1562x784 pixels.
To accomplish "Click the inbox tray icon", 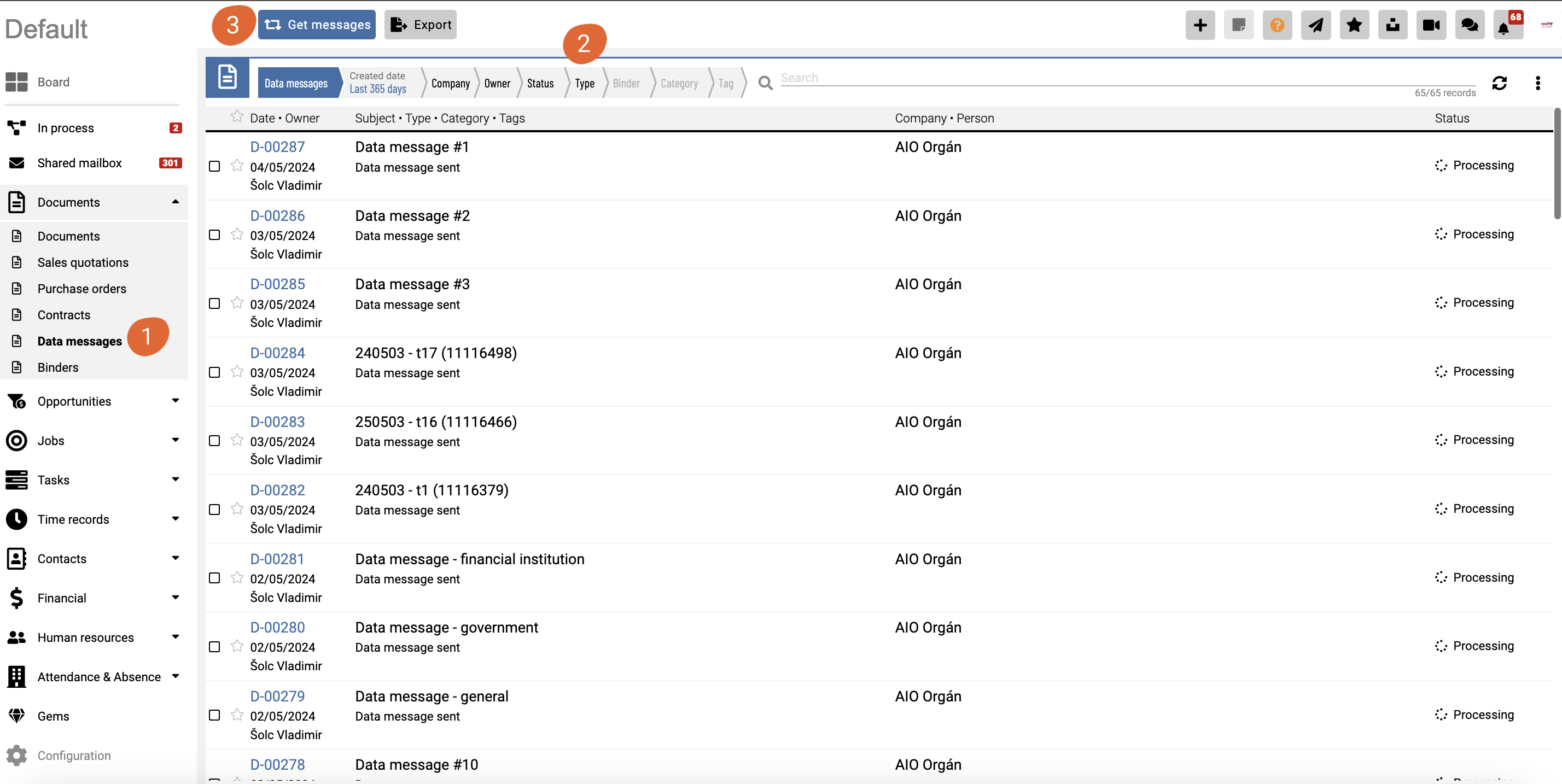I will 1392,25.
